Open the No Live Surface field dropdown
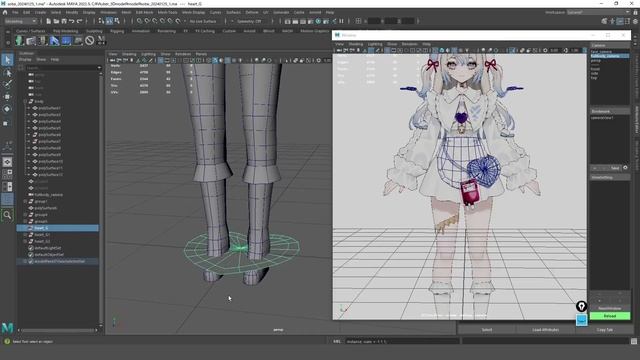 [203, 21]
